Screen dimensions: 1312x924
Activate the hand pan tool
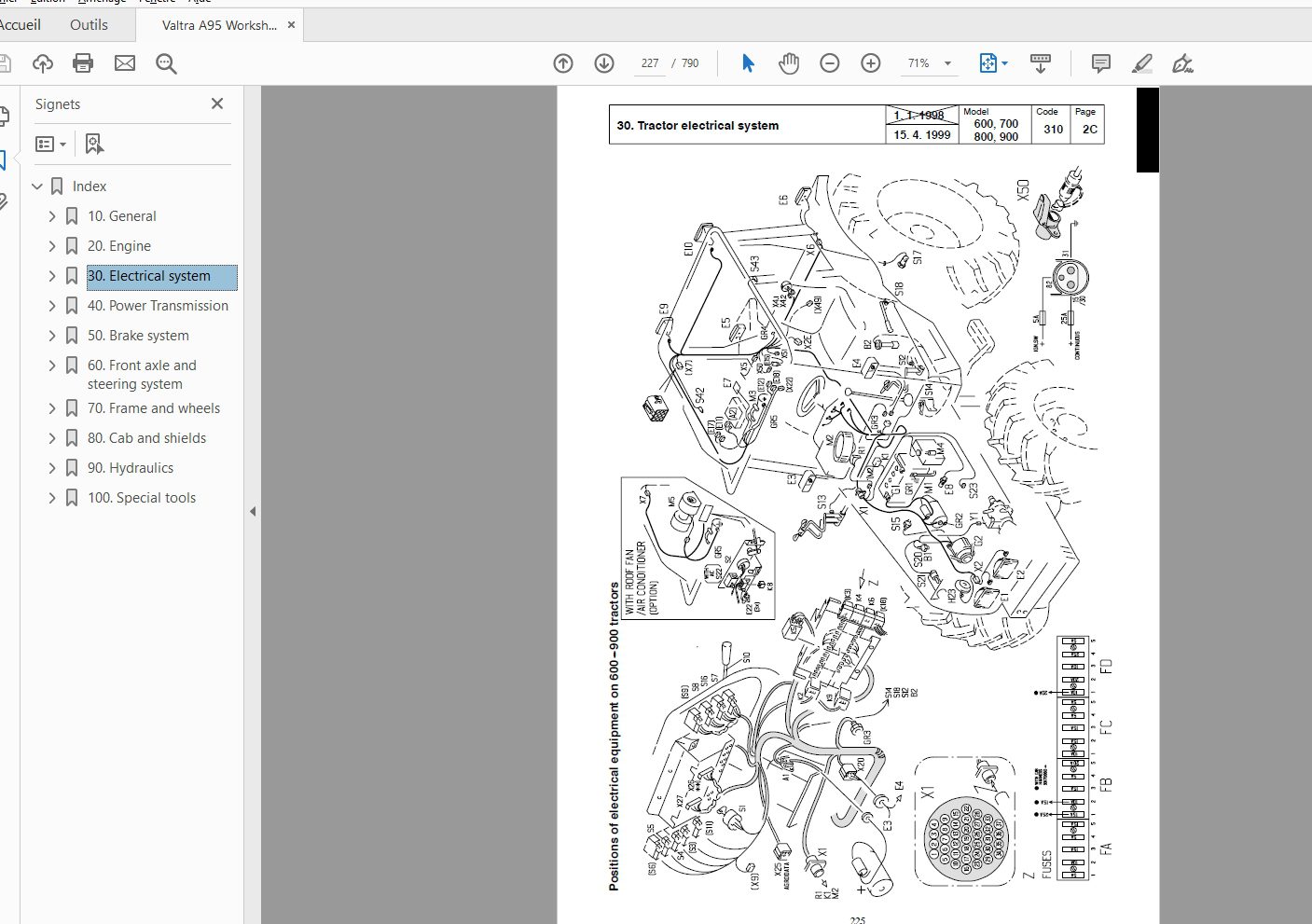789,63
